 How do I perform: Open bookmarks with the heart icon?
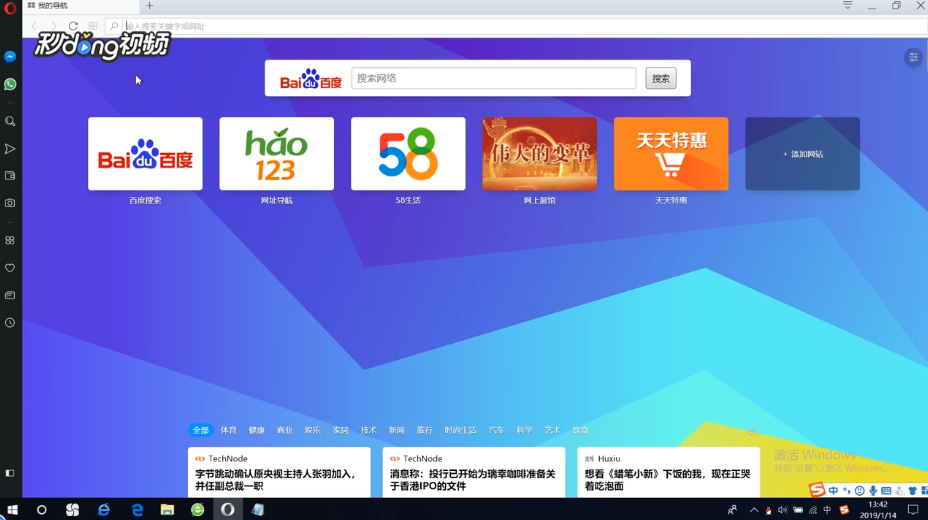click(10, 268)
